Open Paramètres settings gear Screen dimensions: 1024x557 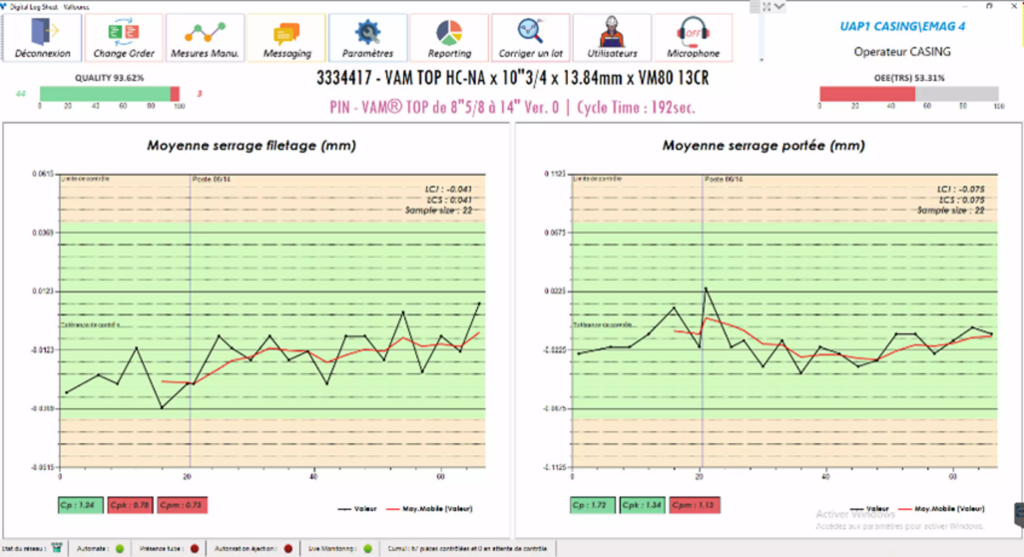point(368,38)
